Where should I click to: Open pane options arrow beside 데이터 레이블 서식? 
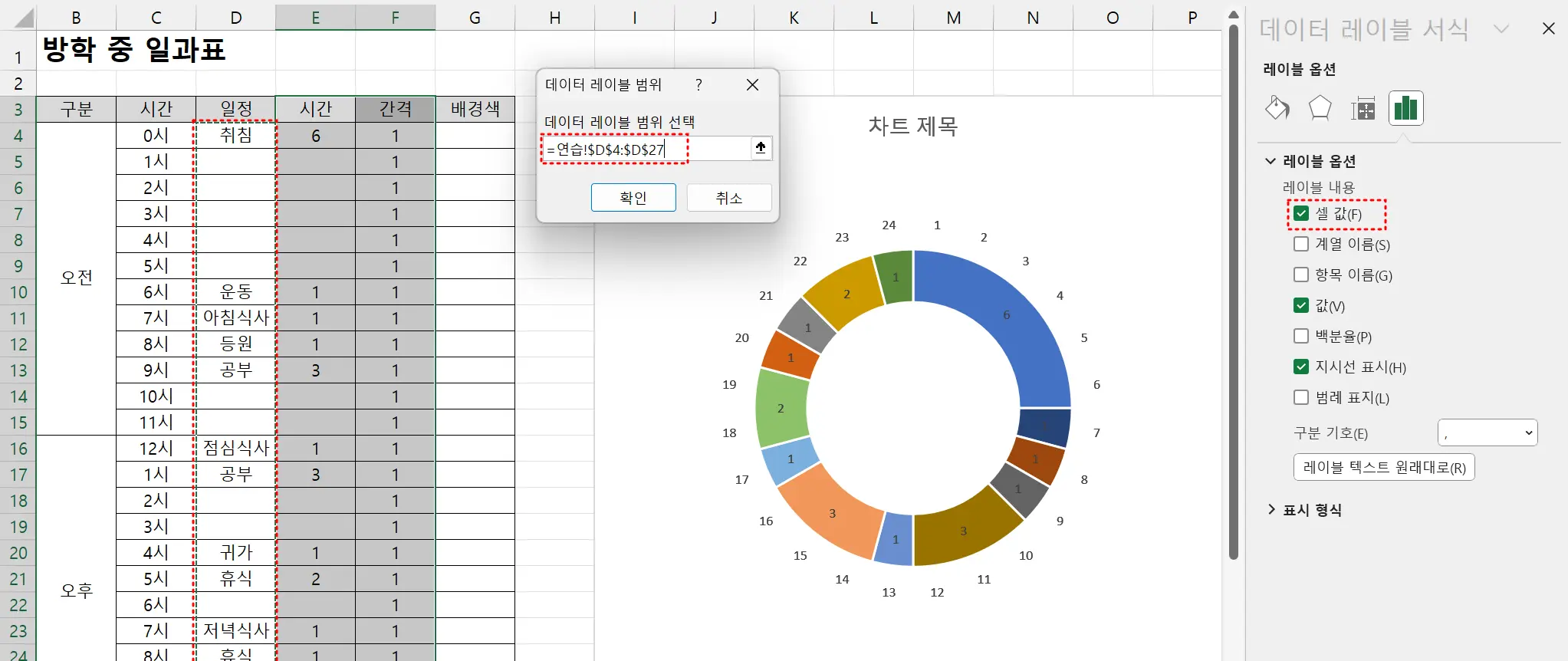(x=1501, y=29)
